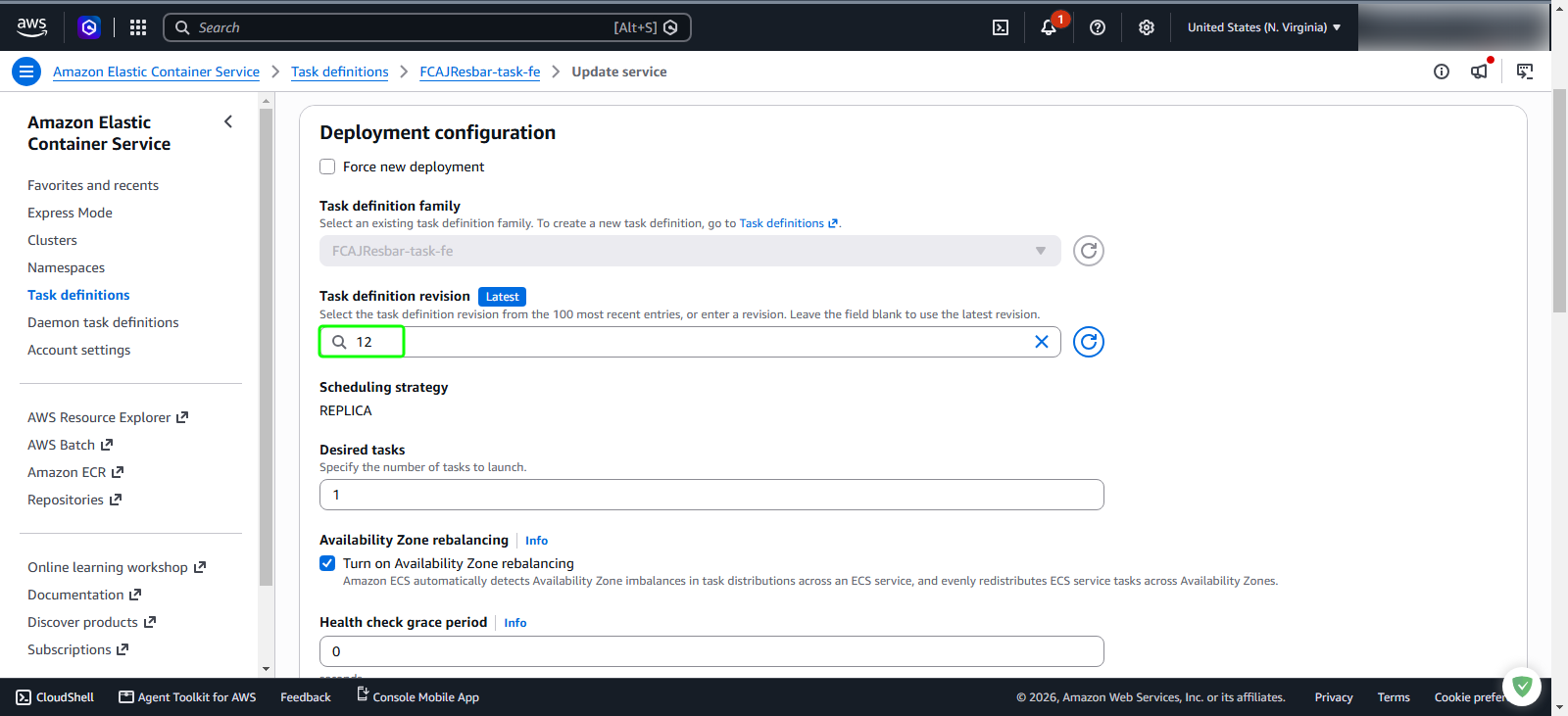Open Favorites and recents
The height and width of the screenshot is (716, 1568).
93,185
